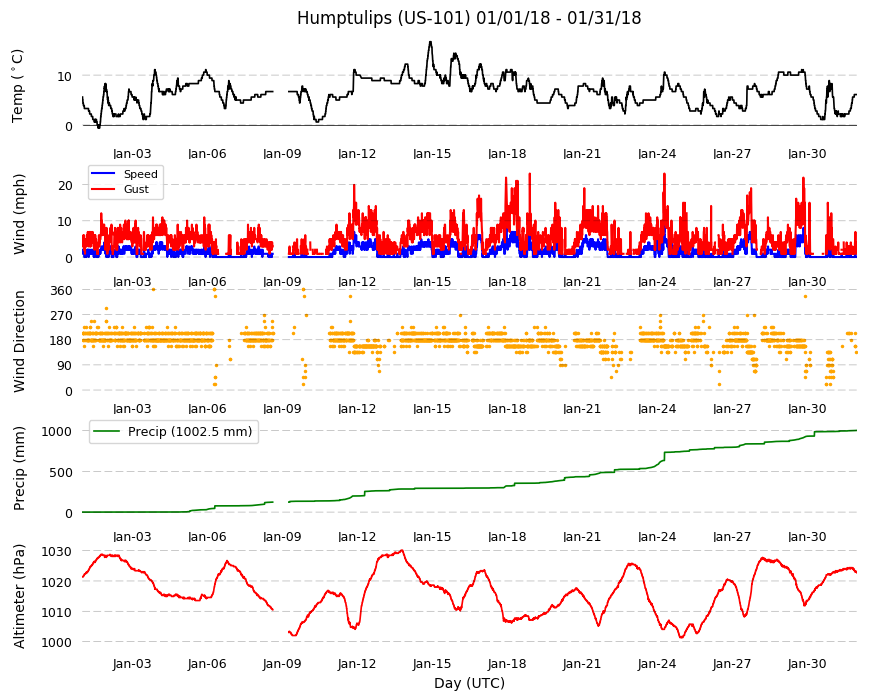Click the Precip (mm) axis label
870x700 pixels.
pos(18,469)
